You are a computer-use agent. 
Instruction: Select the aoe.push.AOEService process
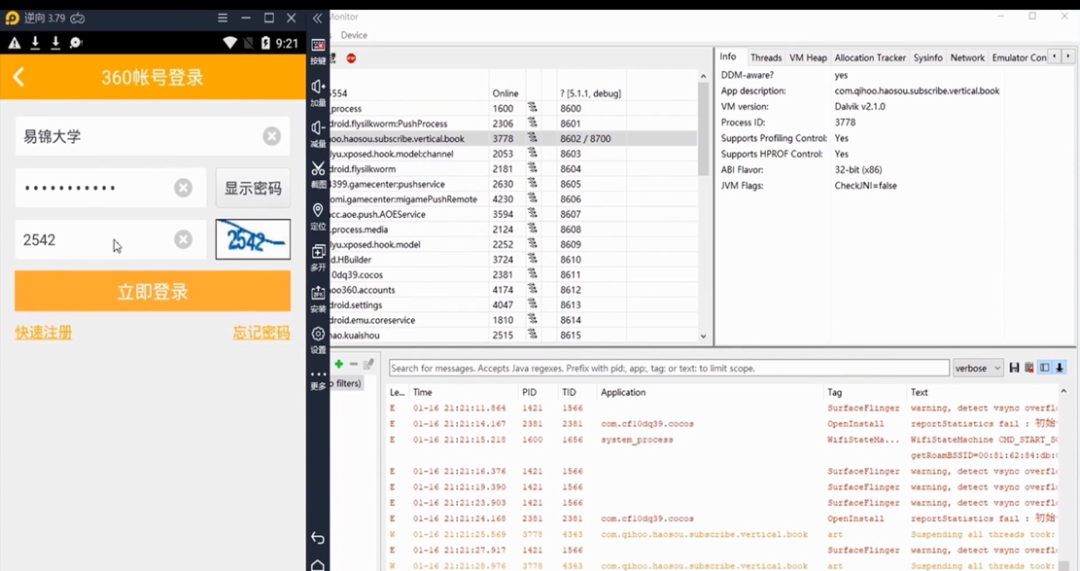pos(513,214)
